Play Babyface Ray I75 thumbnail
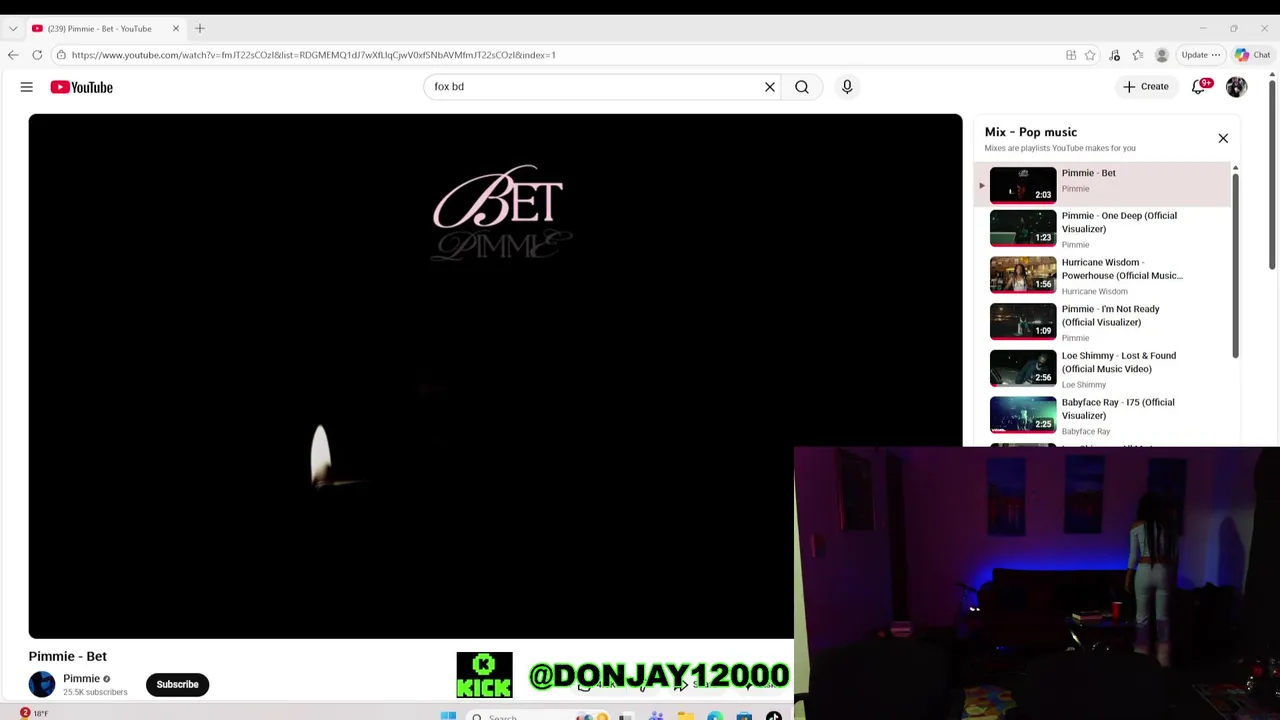Viewport: 1280px width, 720px height. pos(1023,415)
